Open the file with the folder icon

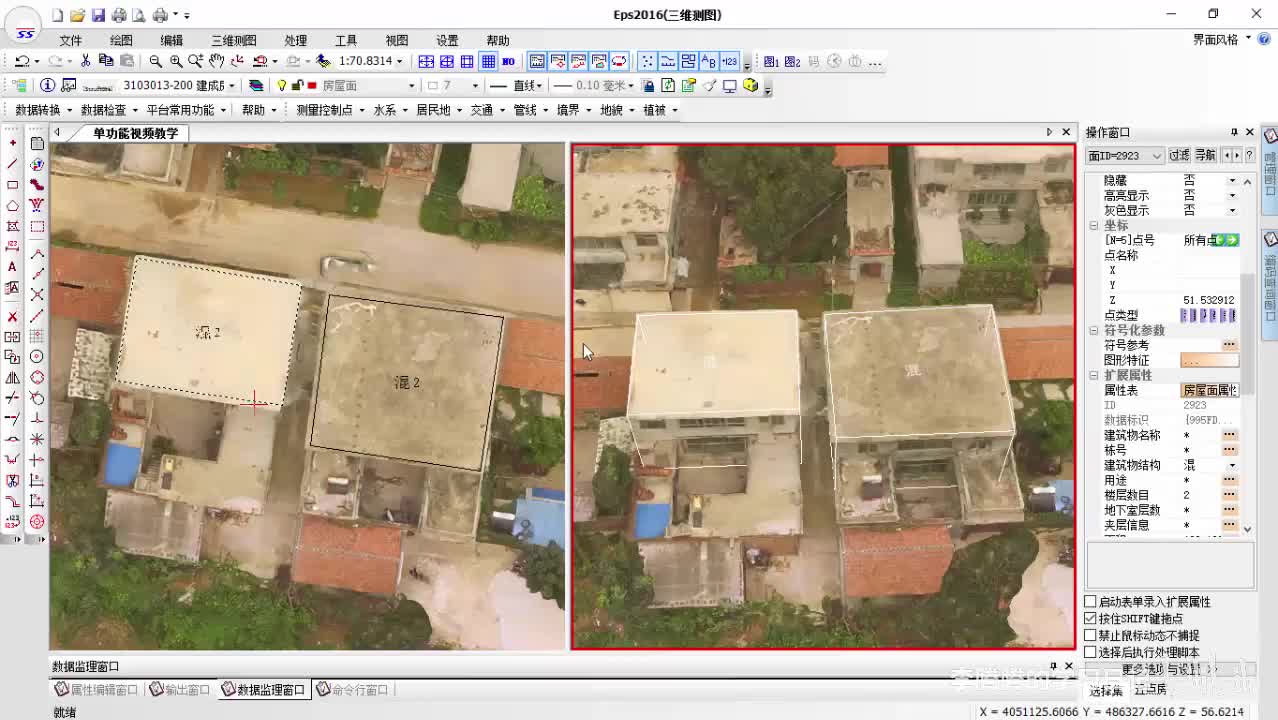pos(77,15)
